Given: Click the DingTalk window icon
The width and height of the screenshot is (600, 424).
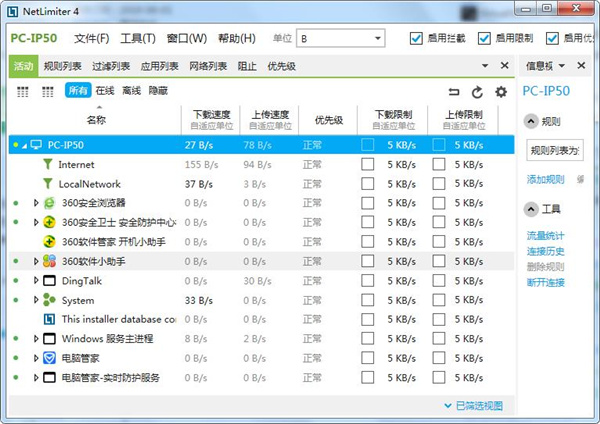Looking at the screenshot, I should click(x=49, y=281).
